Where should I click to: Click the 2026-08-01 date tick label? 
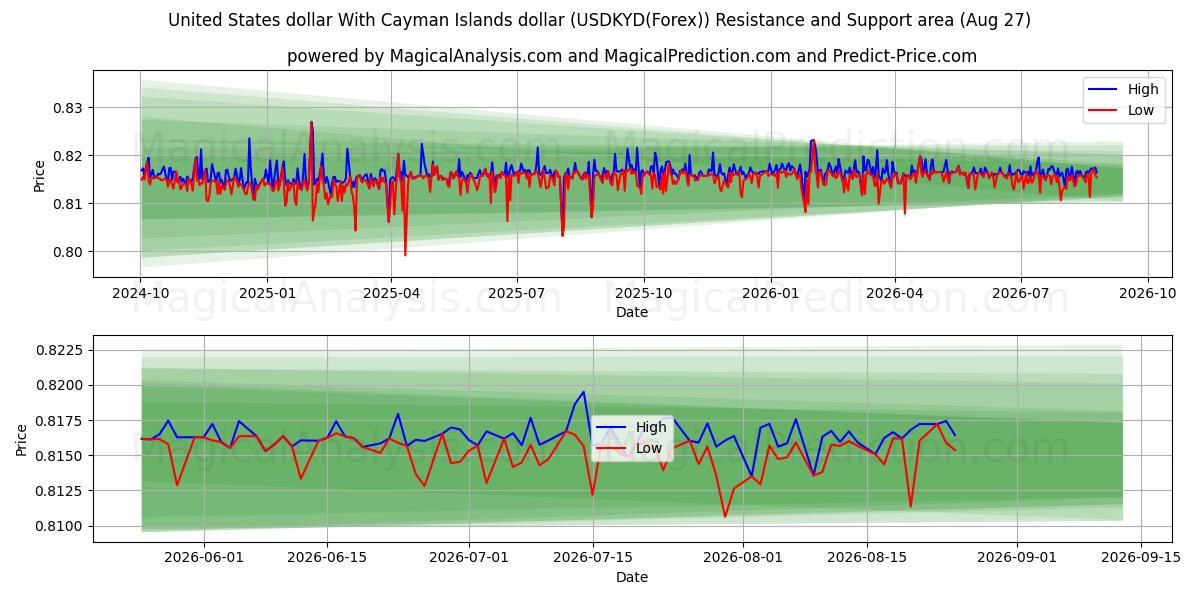click(x=743, y=559)
